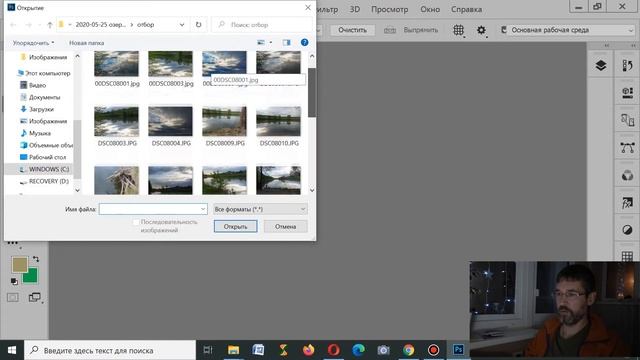Viewport: 640px width, 360px height.
Task: Open the address bar path dropdown arrow
Action: point(182,24)
